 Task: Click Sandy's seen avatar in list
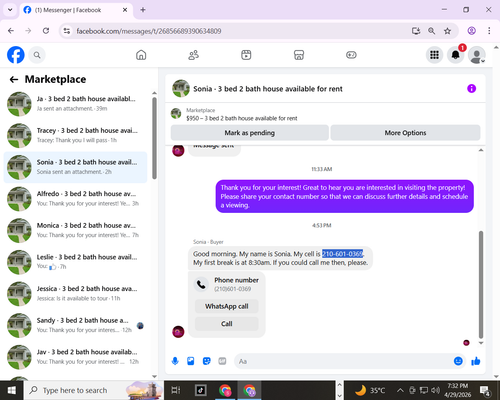(140, 326)
